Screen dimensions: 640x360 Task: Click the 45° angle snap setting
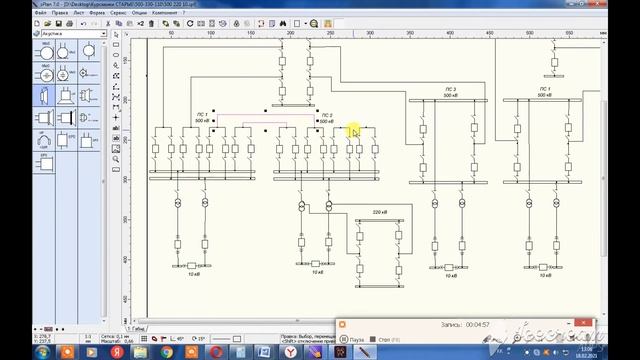tap(177, 339)
